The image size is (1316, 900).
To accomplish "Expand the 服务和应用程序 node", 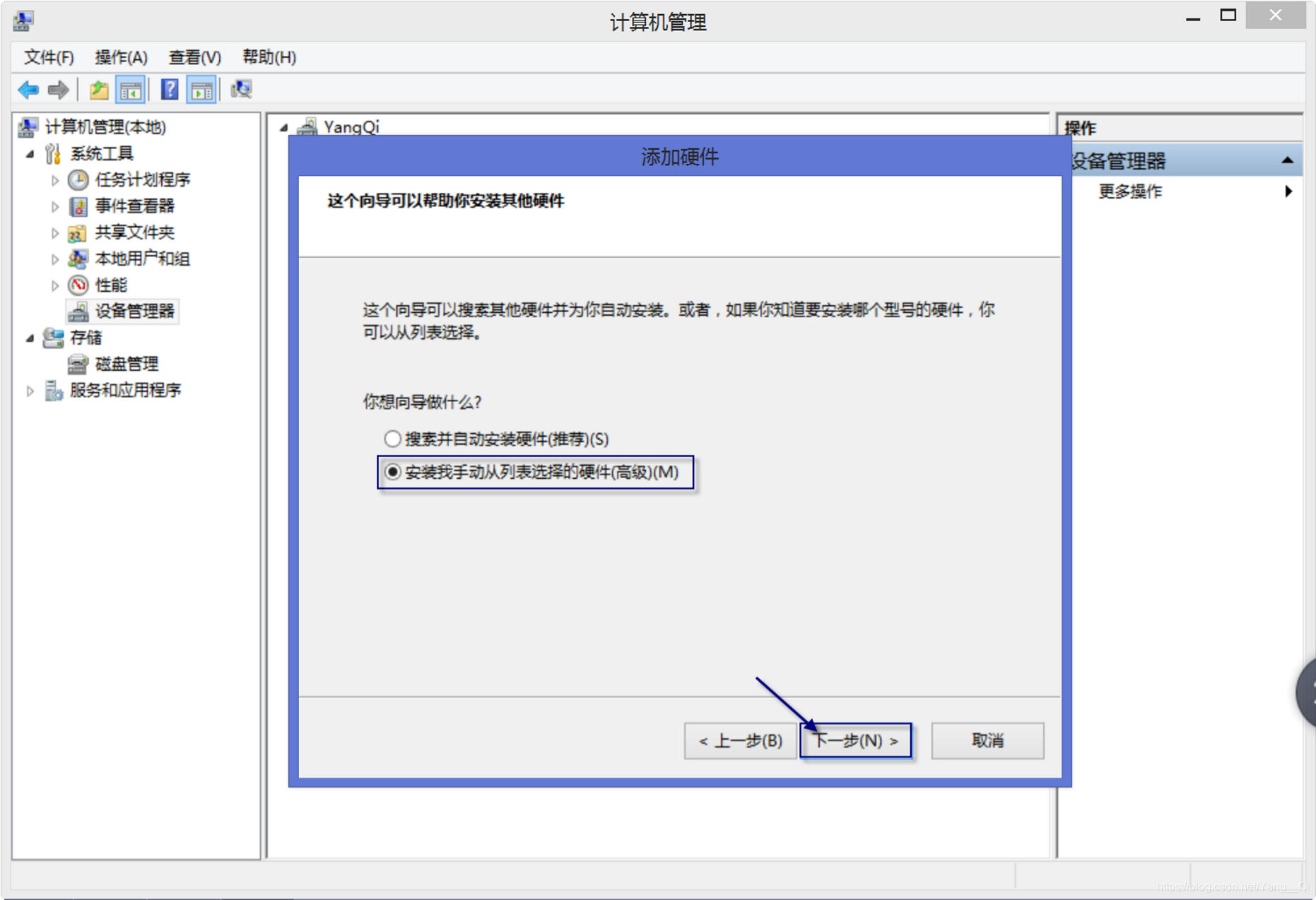I will click(x=30, y=391).
